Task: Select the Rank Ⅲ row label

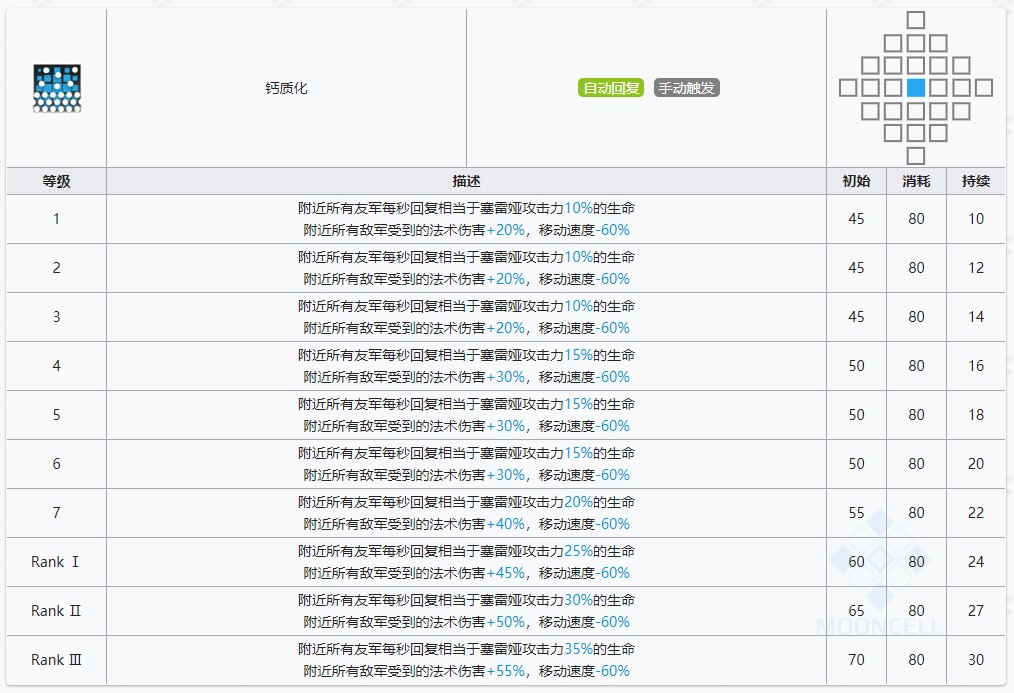Action: coord(56,660)
